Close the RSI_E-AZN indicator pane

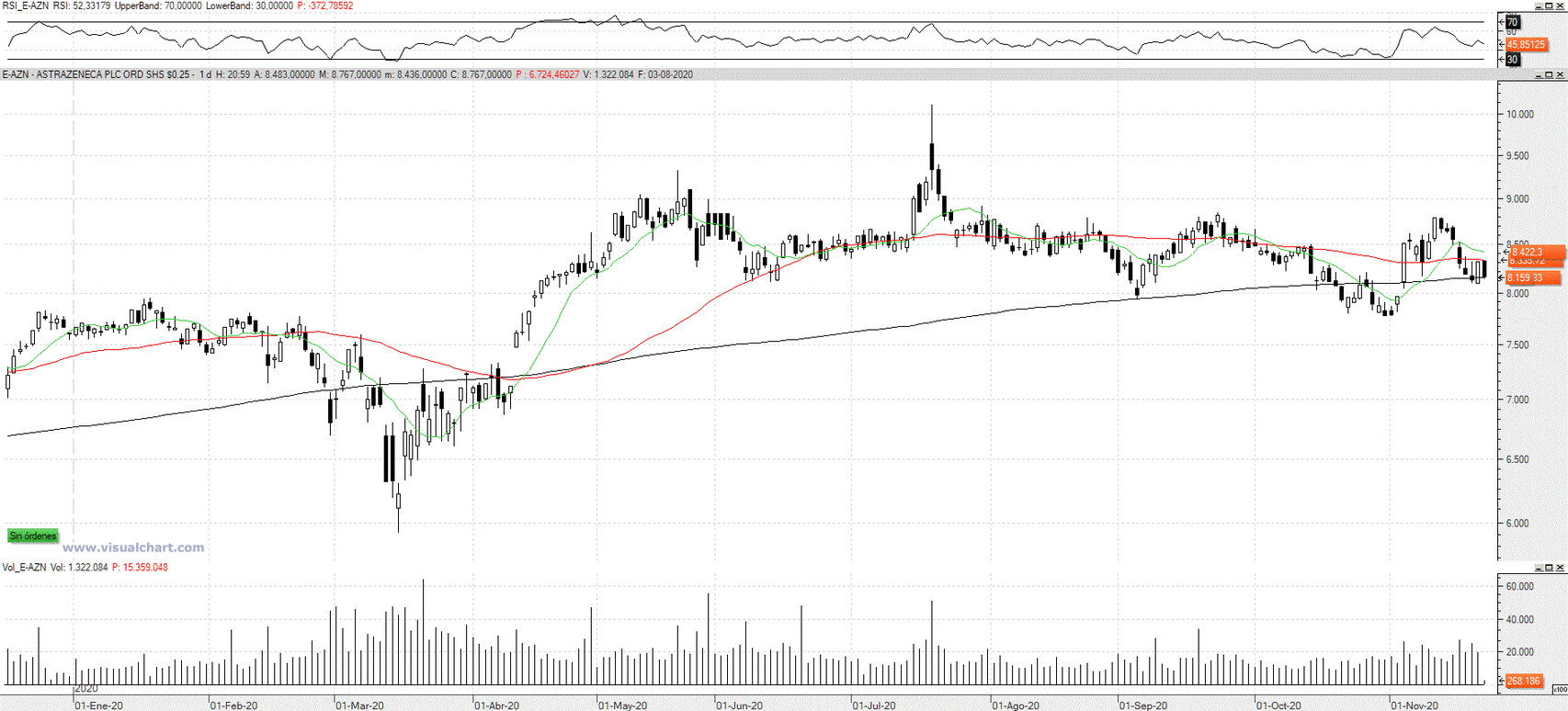click(x=1560, y=6)
